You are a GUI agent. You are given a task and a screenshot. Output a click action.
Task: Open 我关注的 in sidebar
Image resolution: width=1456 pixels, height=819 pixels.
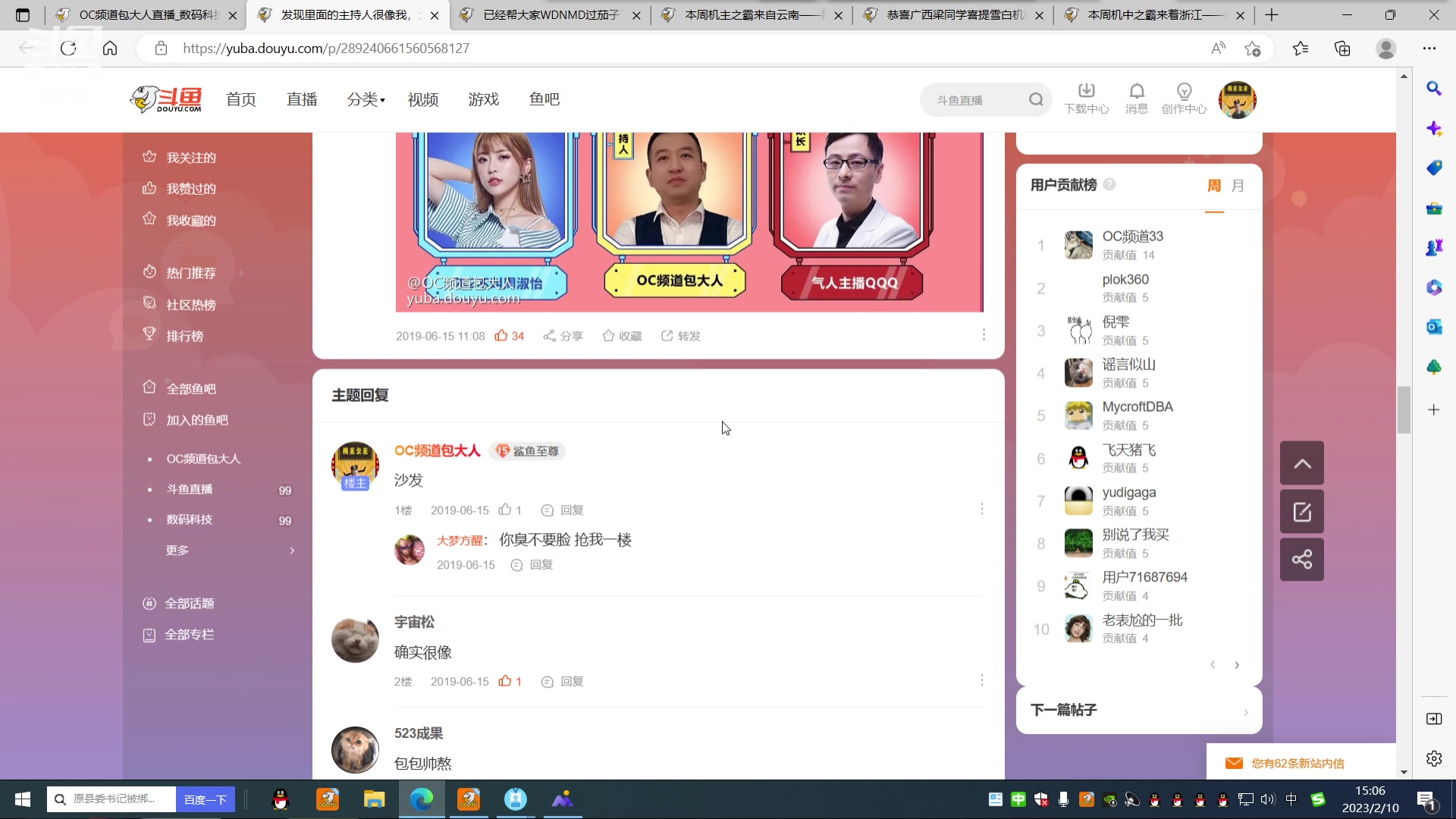180,158
